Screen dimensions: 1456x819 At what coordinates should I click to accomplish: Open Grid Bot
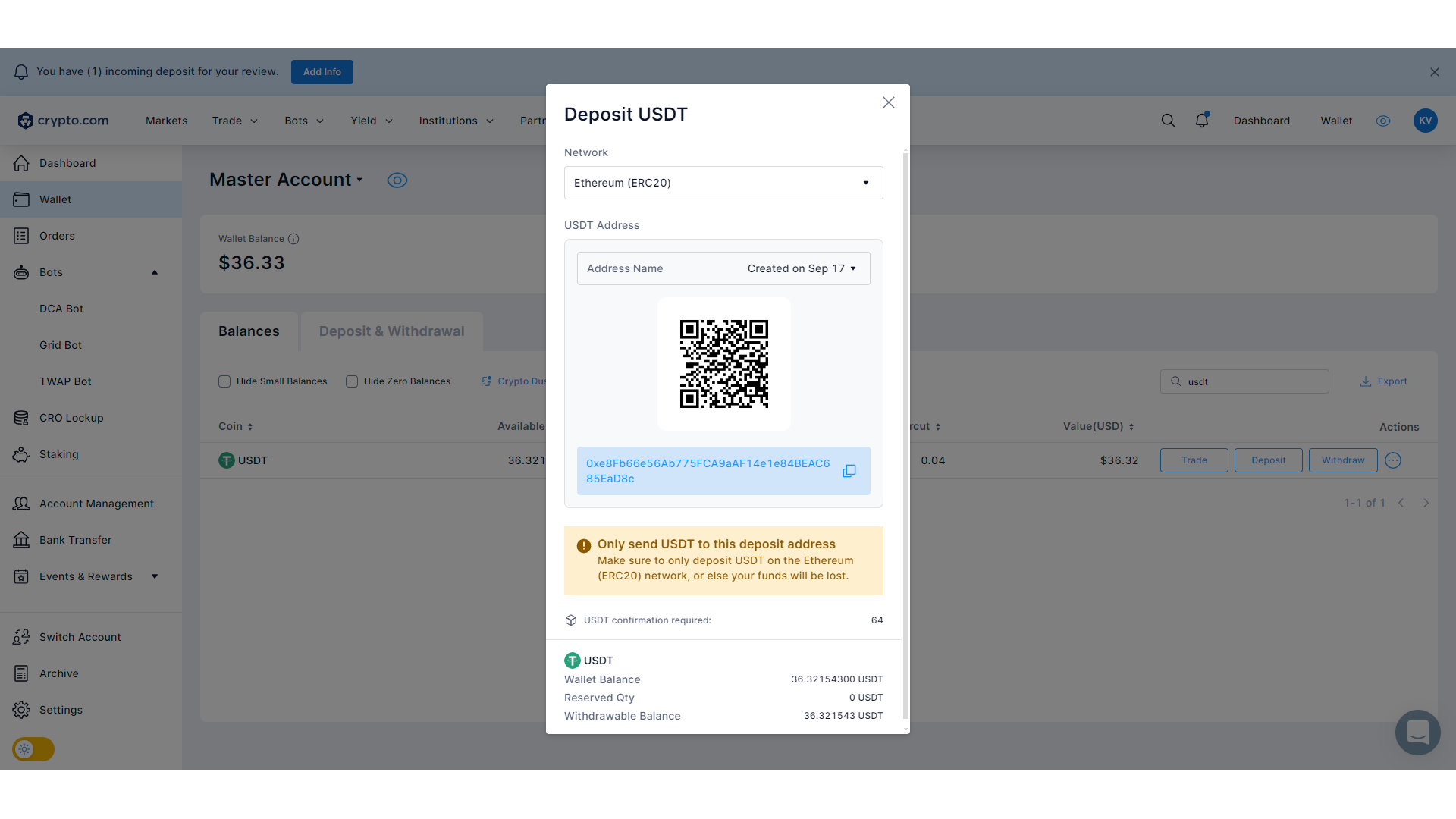coord(61,345)
